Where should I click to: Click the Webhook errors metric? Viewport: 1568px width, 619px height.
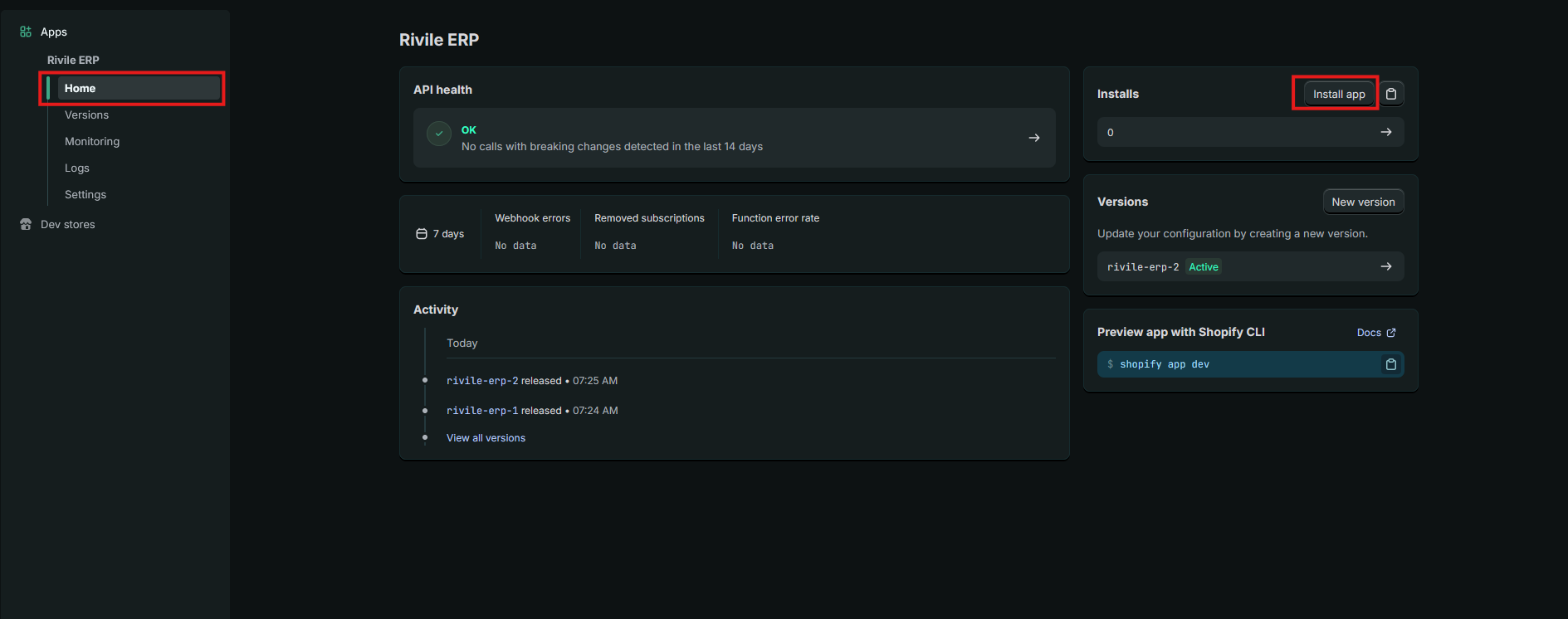click(x=533, y=232)
